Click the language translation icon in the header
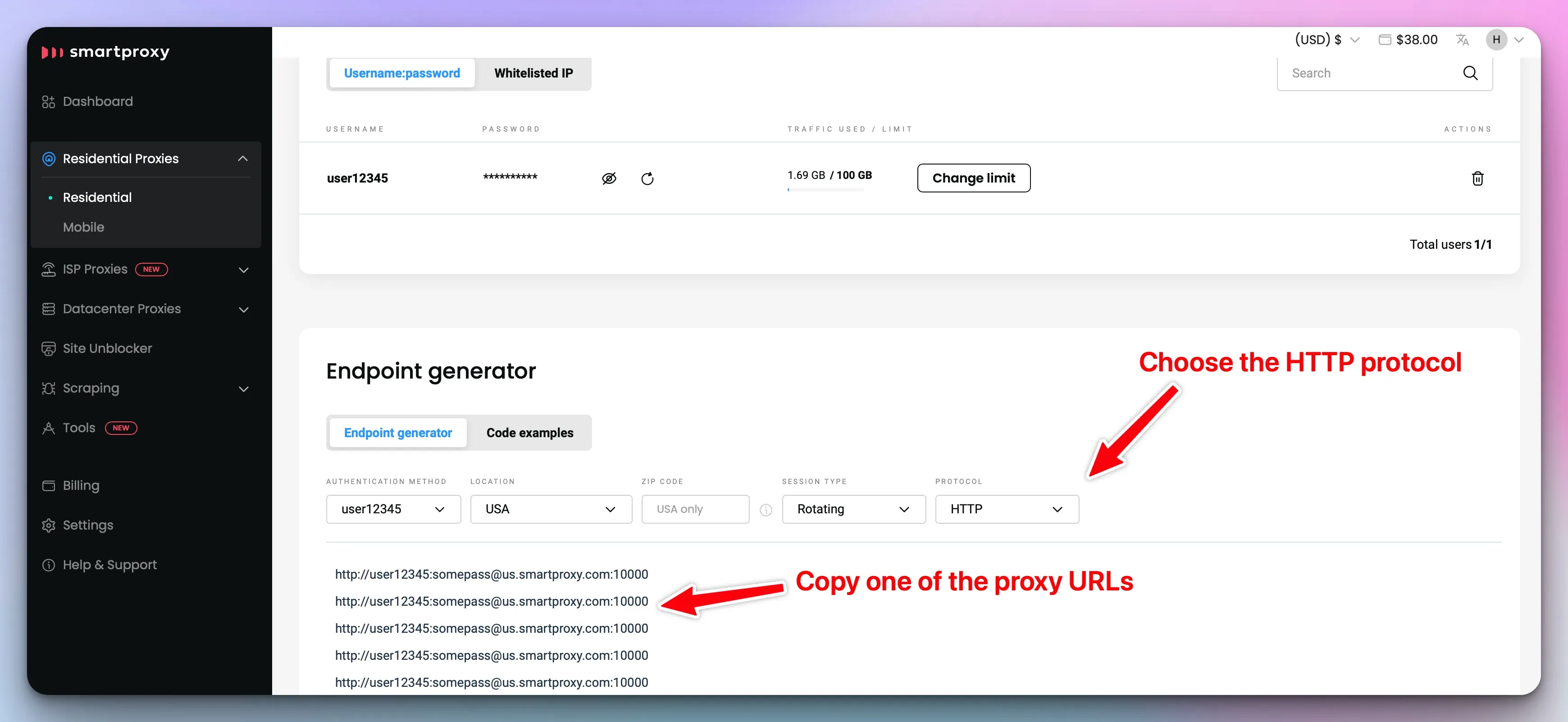Image resolution: width=1568 pixels, height=722 pixels. pos(1463,39)
